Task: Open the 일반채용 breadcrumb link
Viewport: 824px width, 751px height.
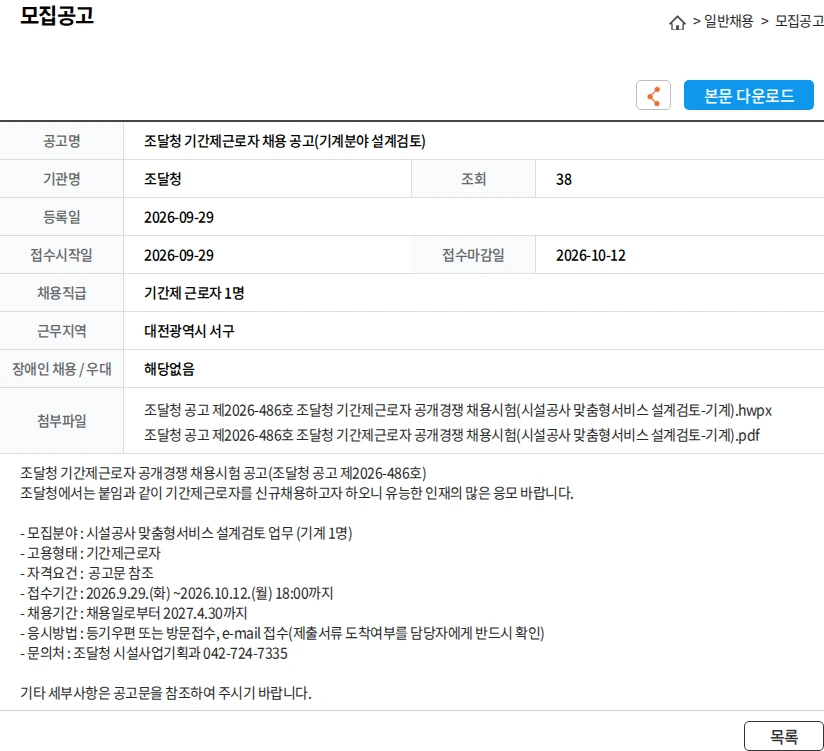Action: point(728,22)
